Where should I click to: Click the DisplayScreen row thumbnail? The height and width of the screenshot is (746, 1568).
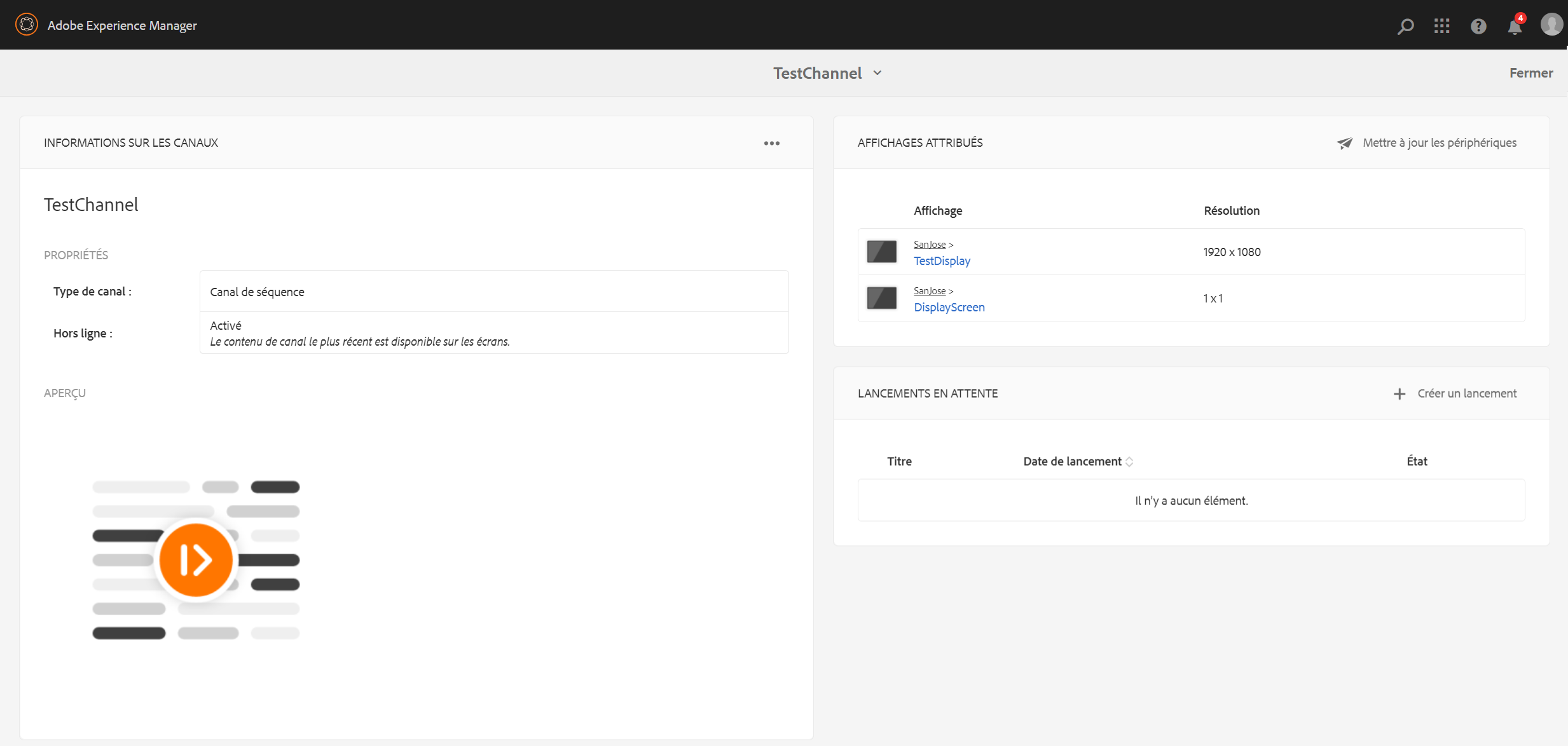click(x=881, y=298)
